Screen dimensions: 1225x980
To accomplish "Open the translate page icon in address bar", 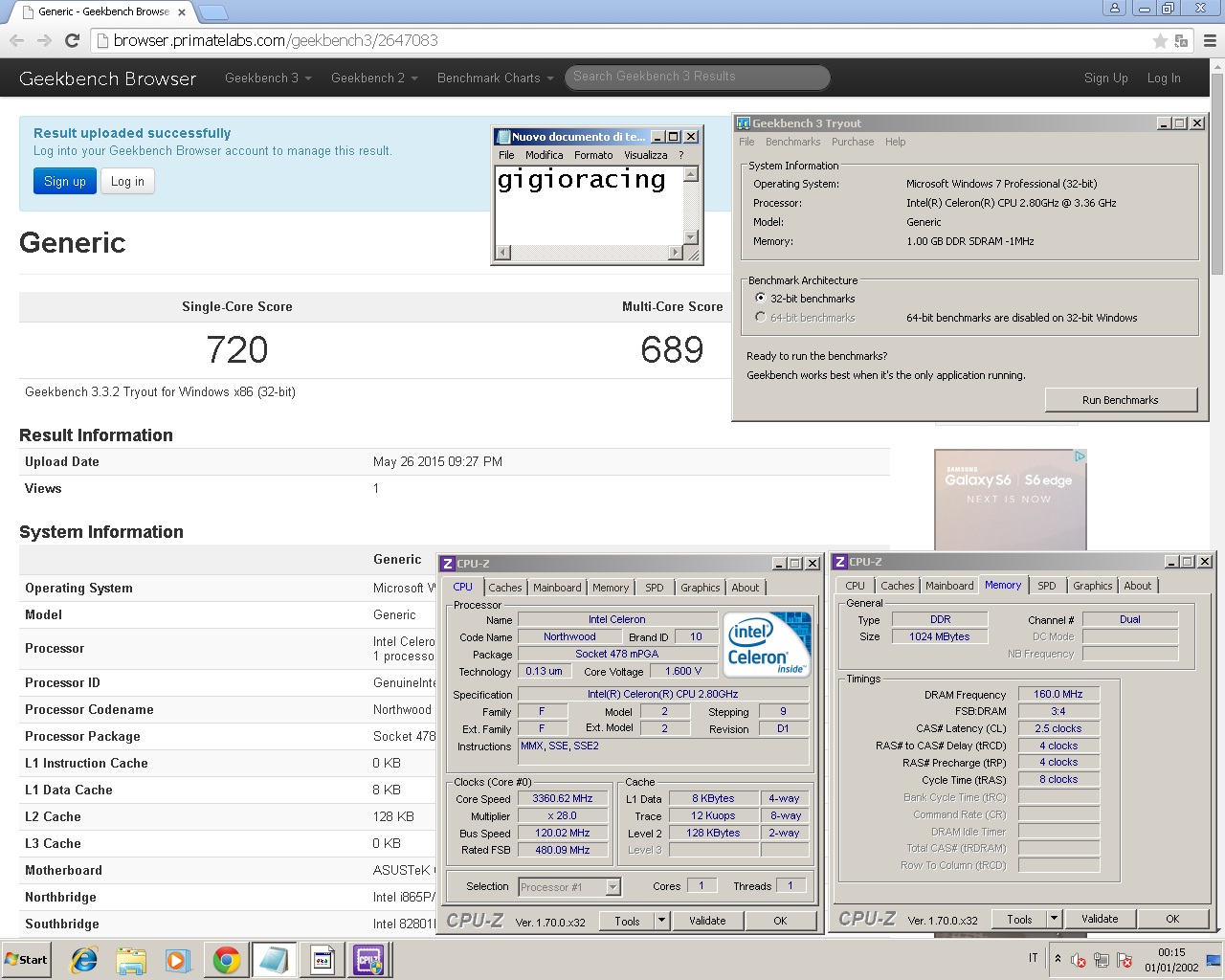I will (x=1181, y=40).
